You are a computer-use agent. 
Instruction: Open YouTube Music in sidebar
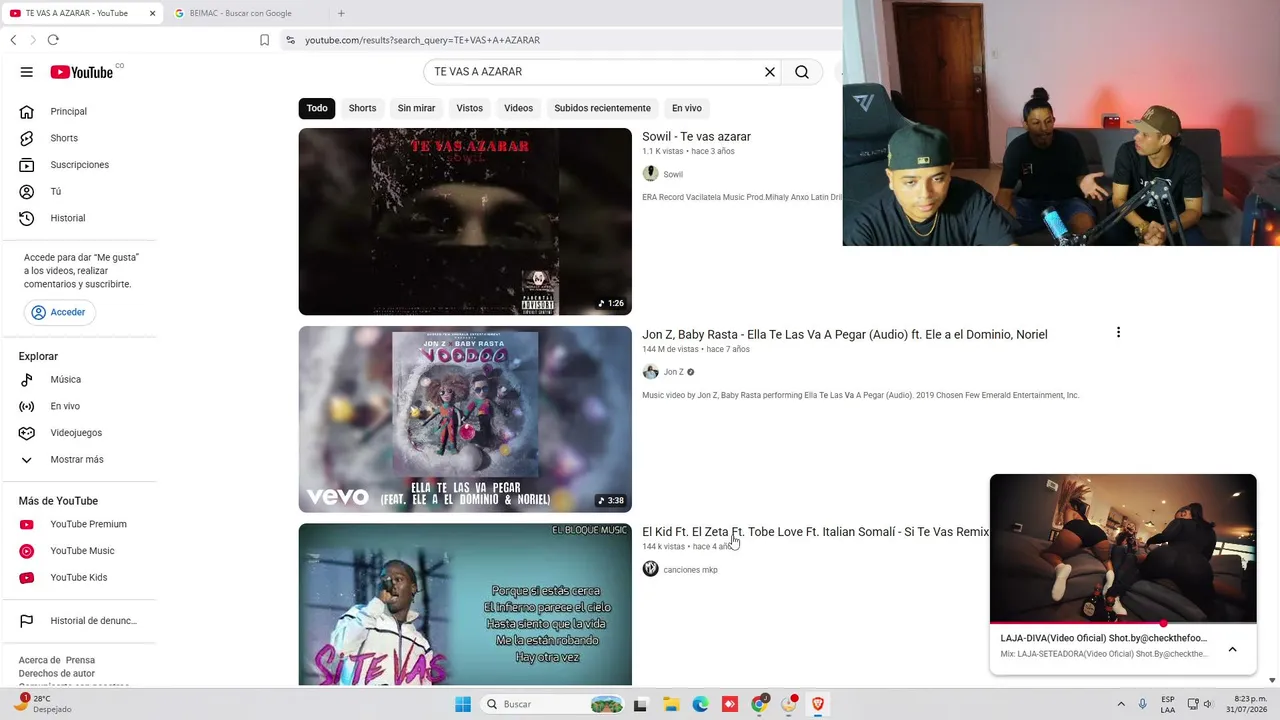(80, 551)
